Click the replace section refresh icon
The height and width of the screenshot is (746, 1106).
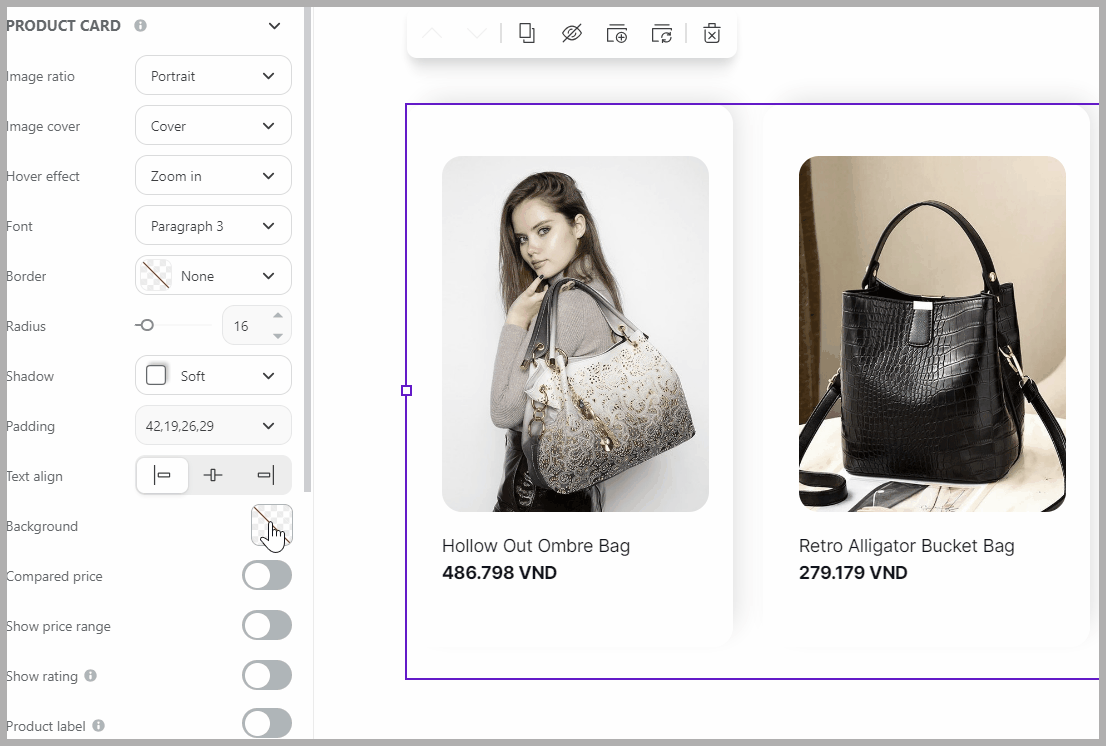point(662,33)
